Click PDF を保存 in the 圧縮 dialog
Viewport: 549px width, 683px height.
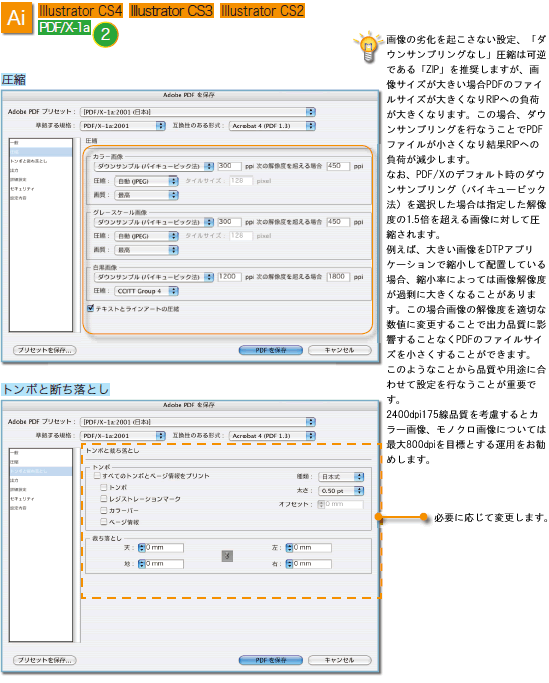(x=271, y=350)
